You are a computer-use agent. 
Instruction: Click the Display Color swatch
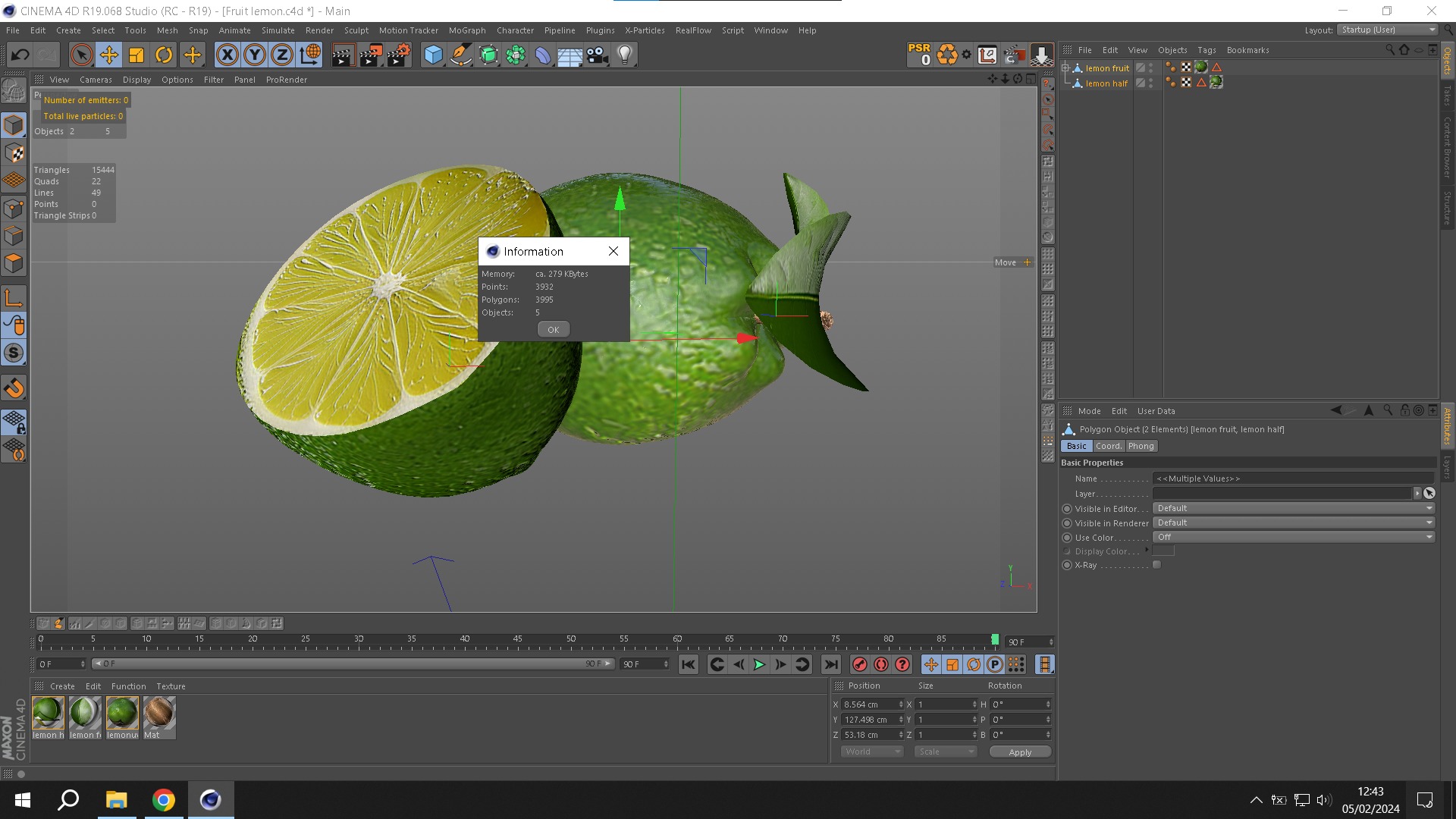tap(1163, 551)
